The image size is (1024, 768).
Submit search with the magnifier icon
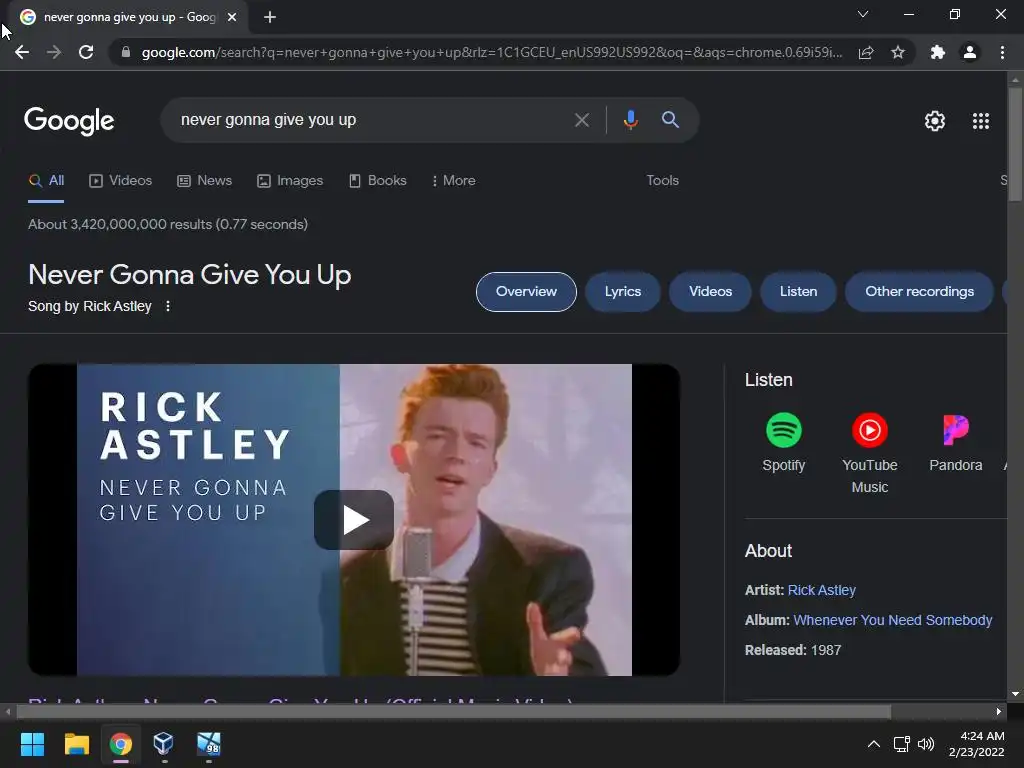670,120
